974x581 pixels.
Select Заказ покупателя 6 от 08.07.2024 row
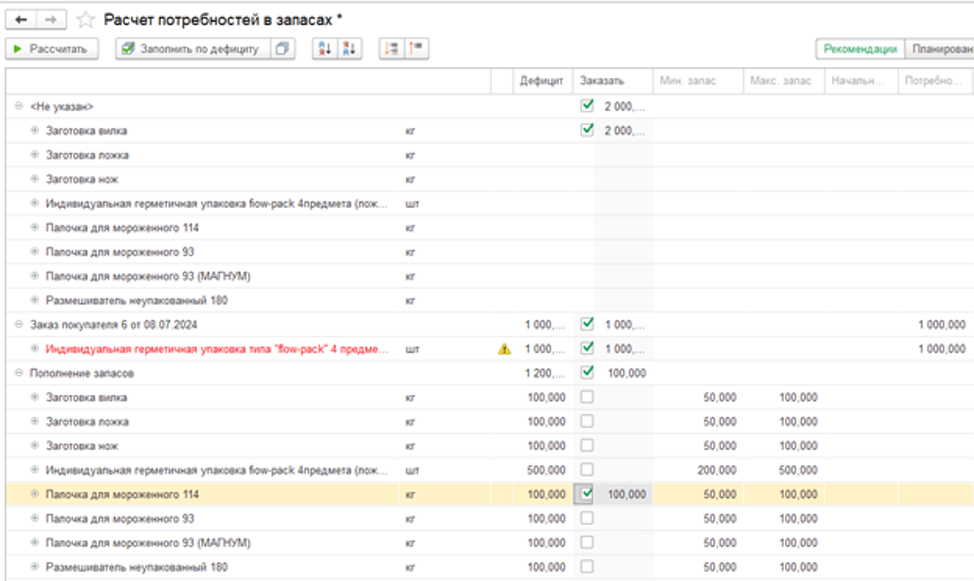point(114,324)
